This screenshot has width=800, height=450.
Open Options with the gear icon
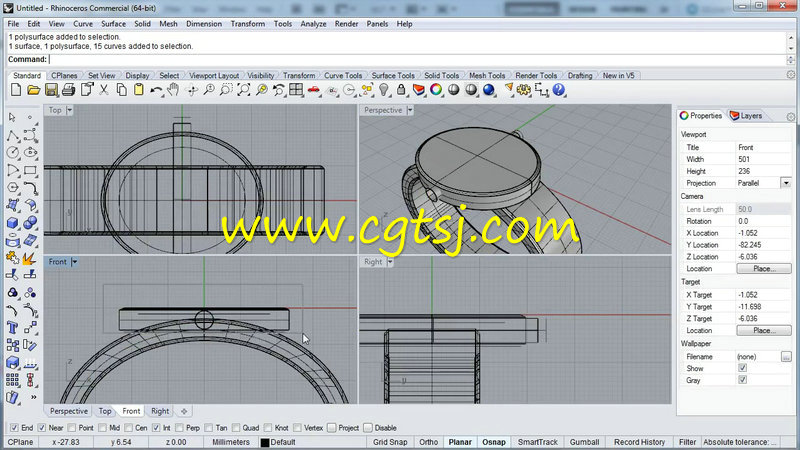523,90
